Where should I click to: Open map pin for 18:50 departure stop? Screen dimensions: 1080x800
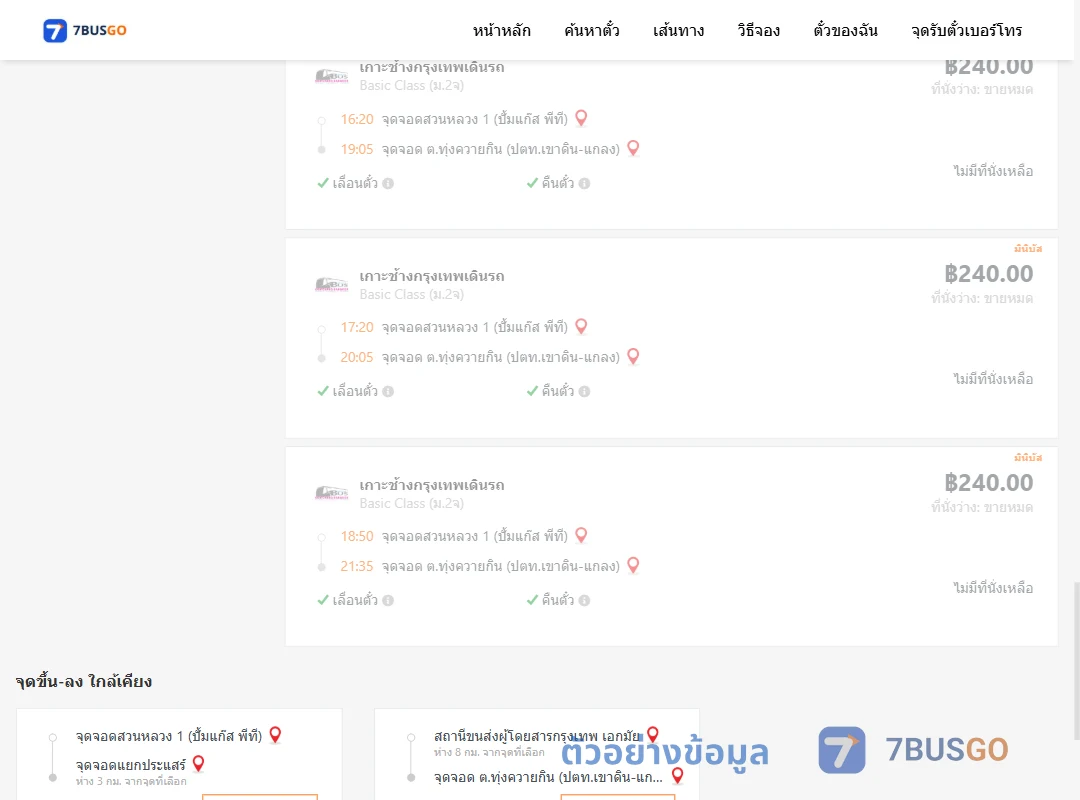pos(581,535)
